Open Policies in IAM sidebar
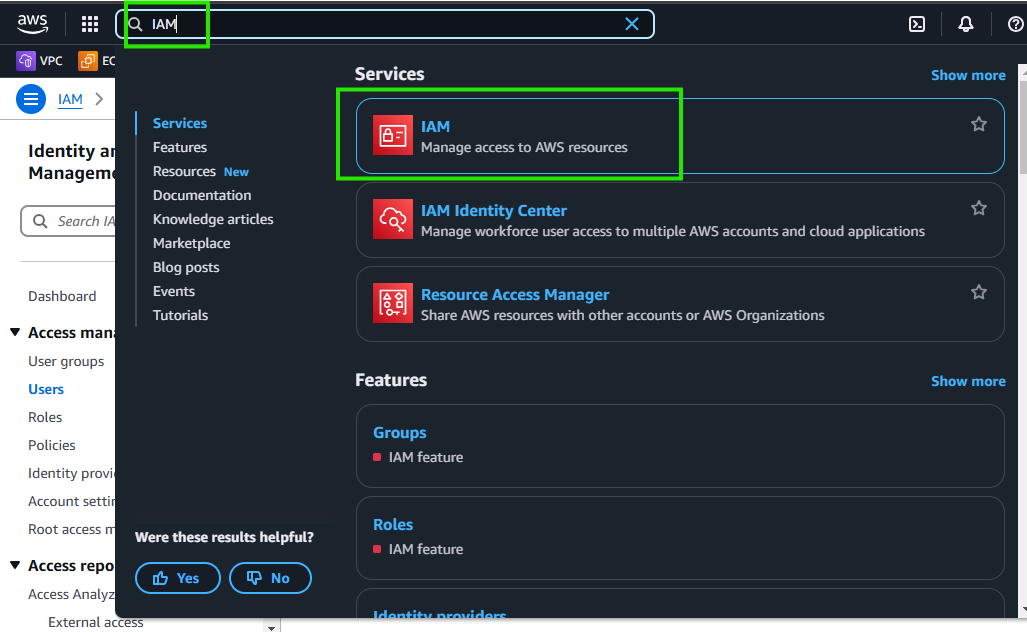The width and height of the screenshot is (1027, 632). [52, 445]
